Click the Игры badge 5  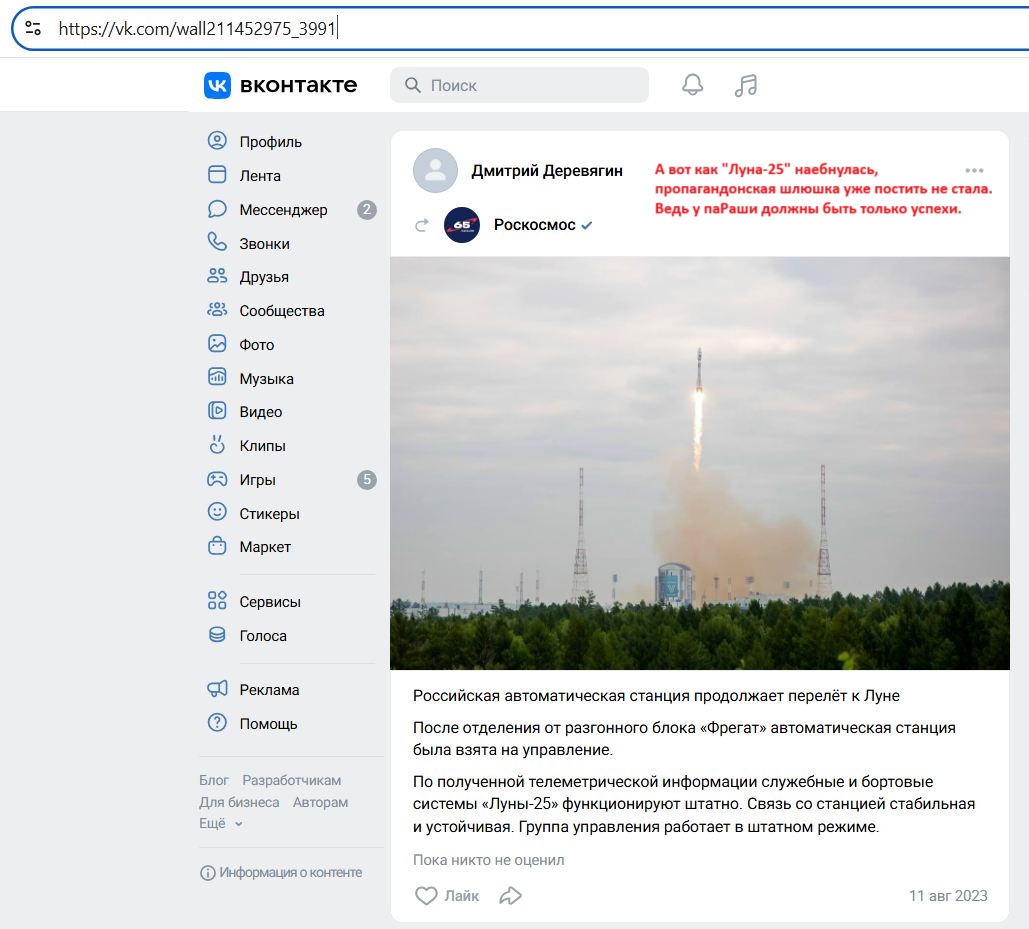tap(367, 480)
